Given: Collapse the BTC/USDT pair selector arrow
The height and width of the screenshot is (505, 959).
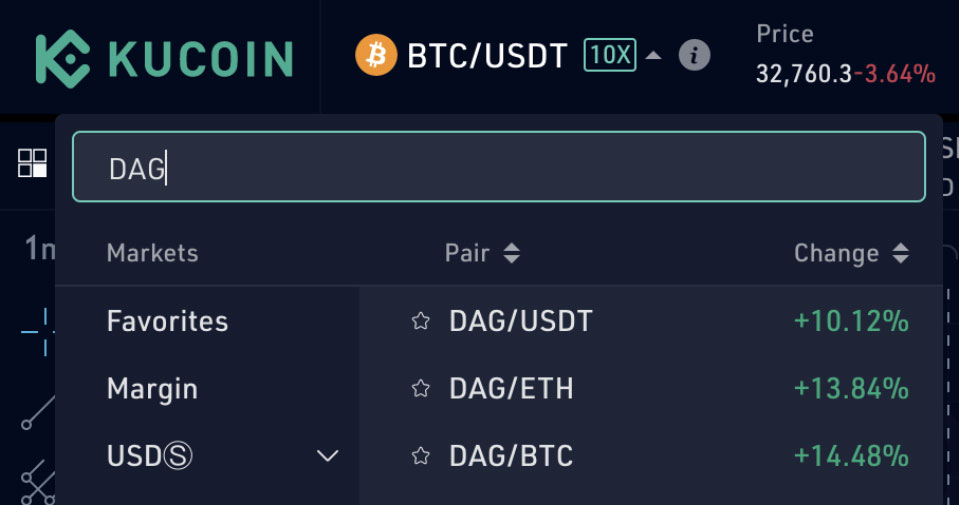Looking at the screenshot, I should coord(653,55).
